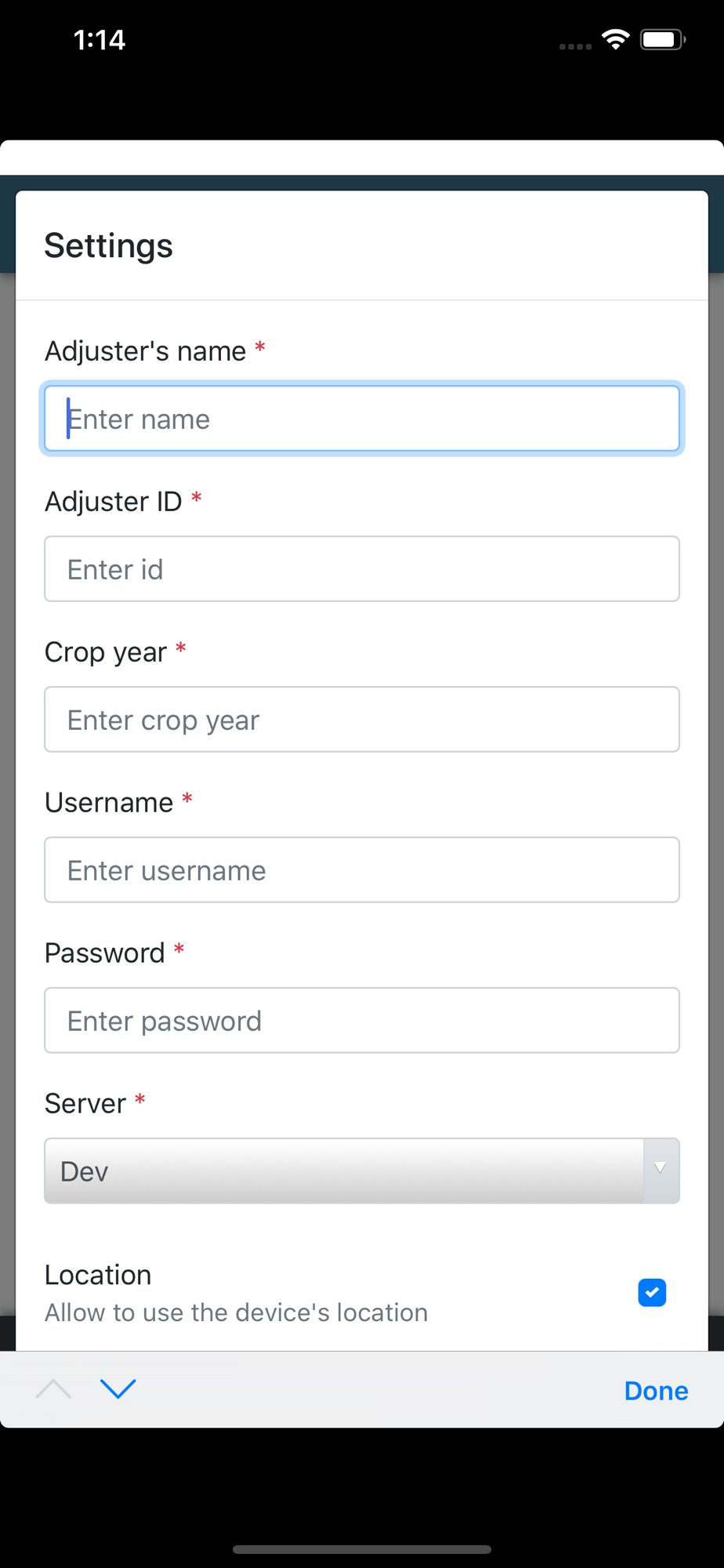Screen dimensions: 724x1568
Task: Tap the Location label text
Action: [98, 1275]
